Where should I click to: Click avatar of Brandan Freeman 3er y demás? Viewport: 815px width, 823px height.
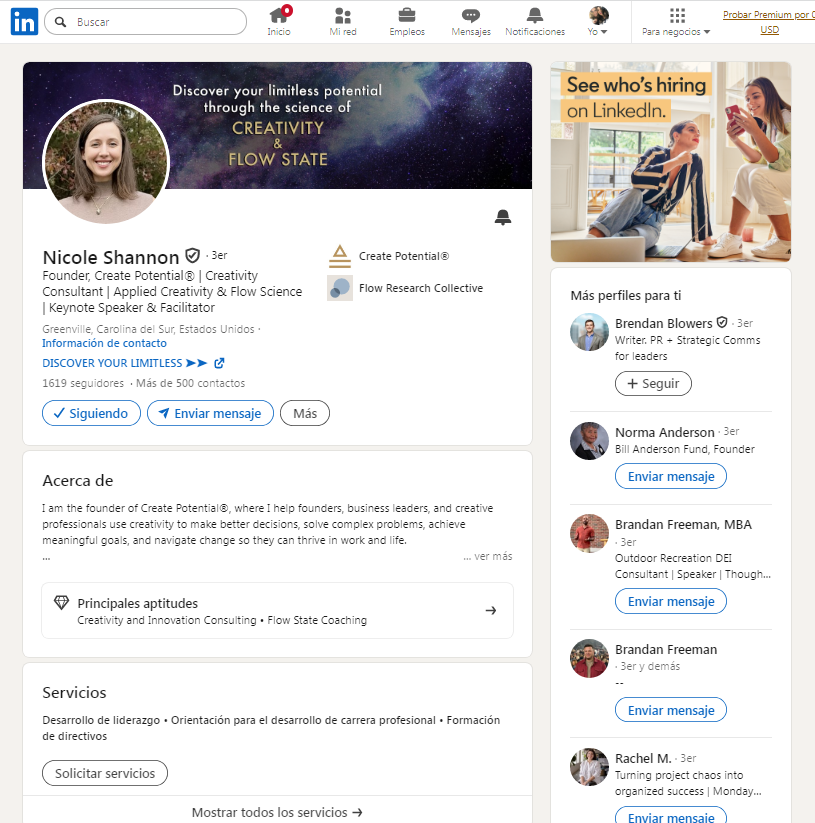(589, 658)
